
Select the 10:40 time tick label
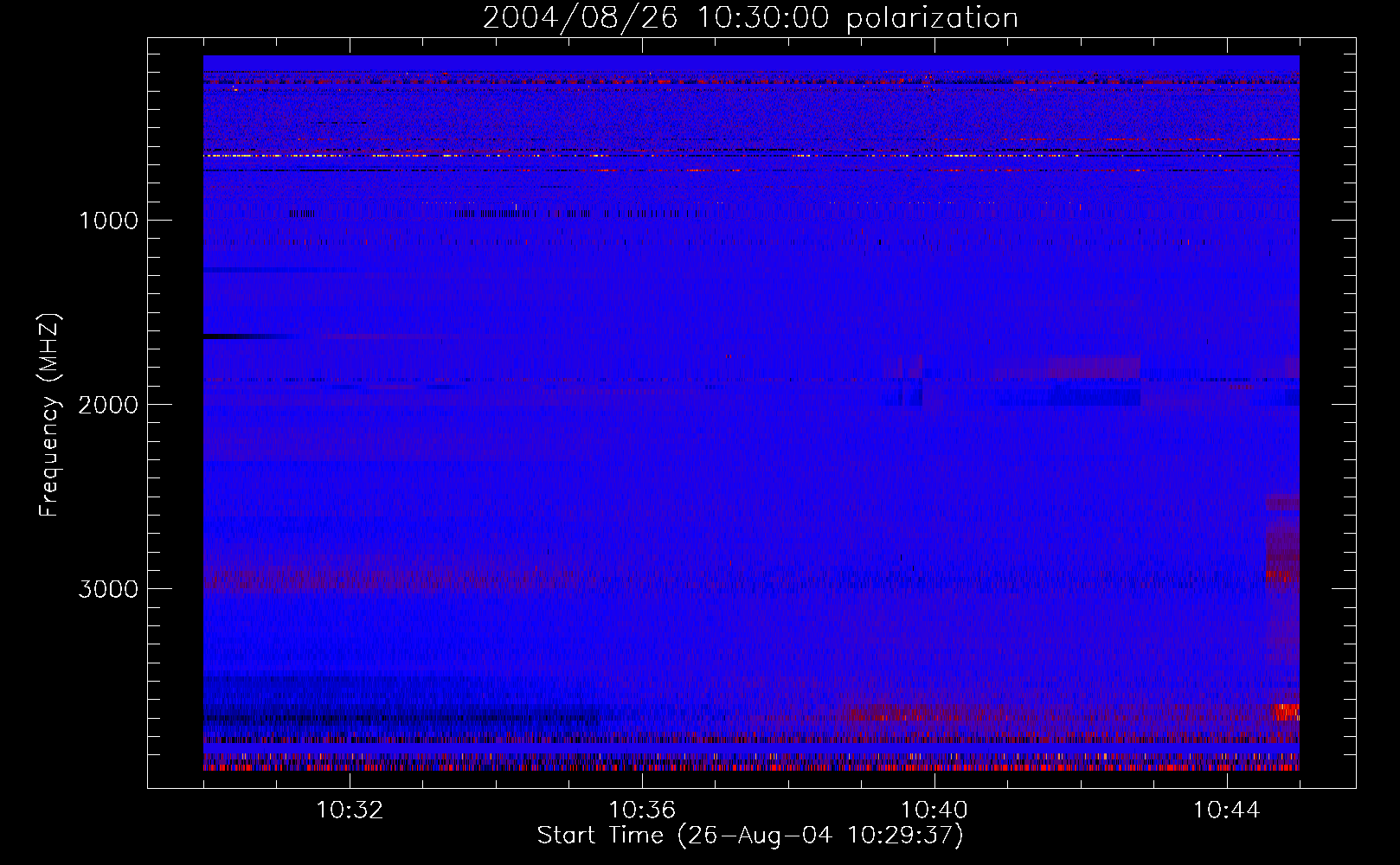934,811
